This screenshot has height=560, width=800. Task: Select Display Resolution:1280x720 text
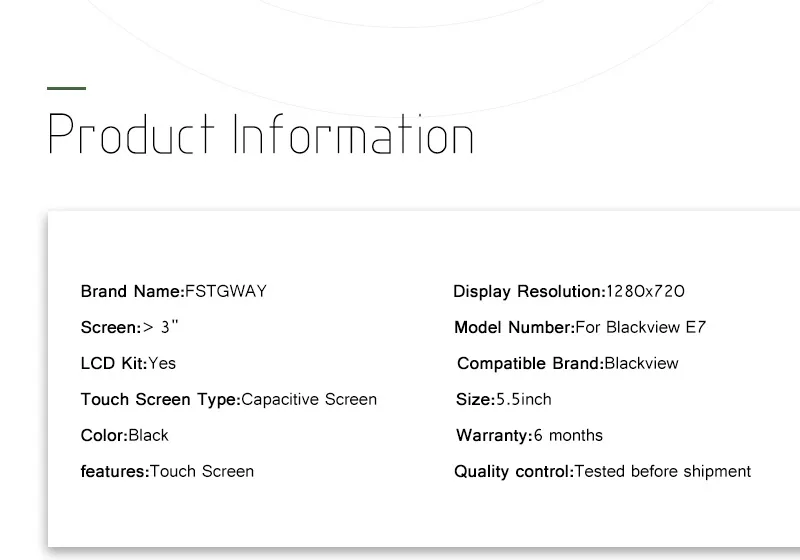[x=569, y=291]
